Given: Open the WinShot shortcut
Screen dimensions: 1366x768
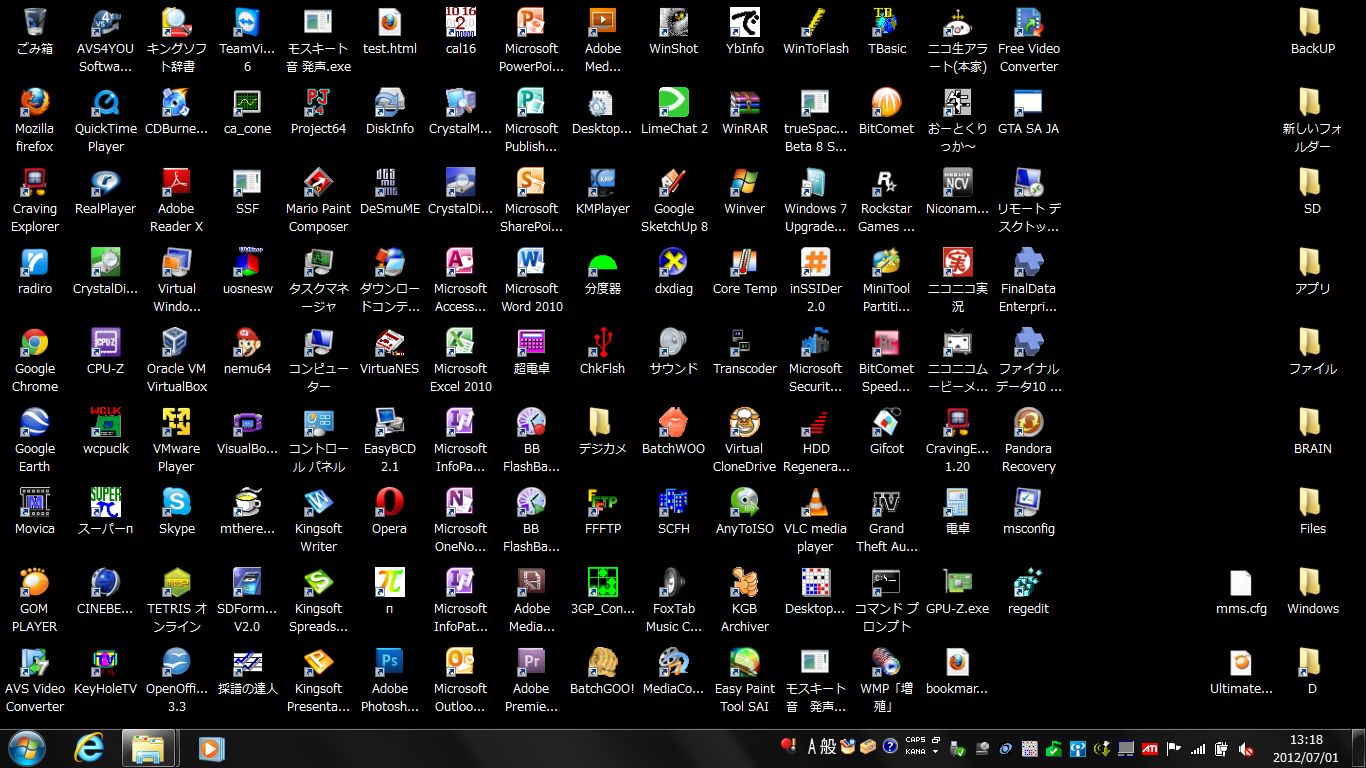Looking at the screenshot, I should pos(673,31).
